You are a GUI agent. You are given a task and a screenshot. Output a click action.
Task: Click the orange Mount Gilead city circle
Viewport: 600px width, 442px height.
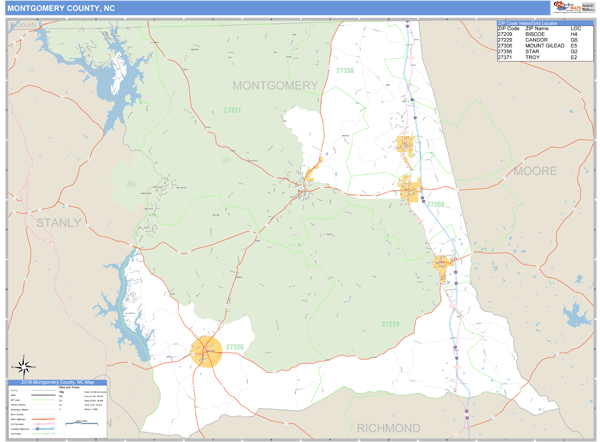pos(207,350)
